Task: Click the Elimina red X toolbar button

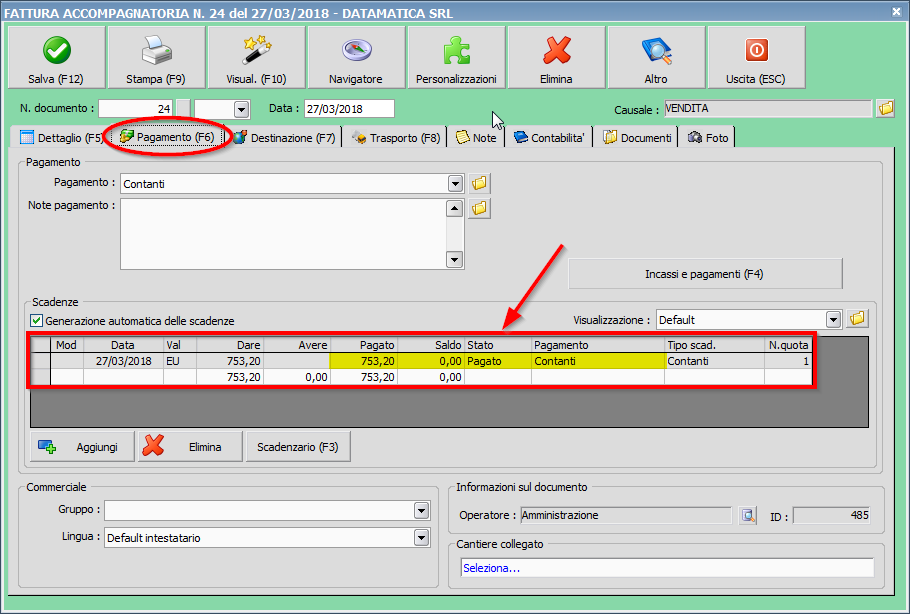Action: (x=556, y=57)
